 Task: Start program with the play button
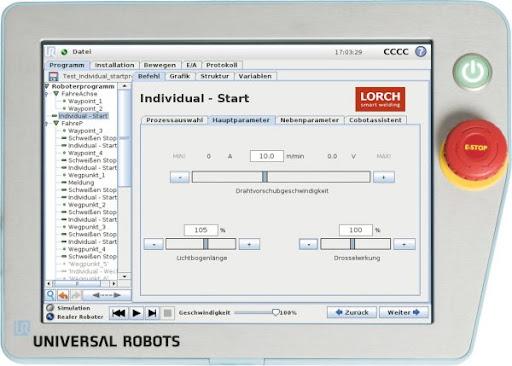(136, 313)
